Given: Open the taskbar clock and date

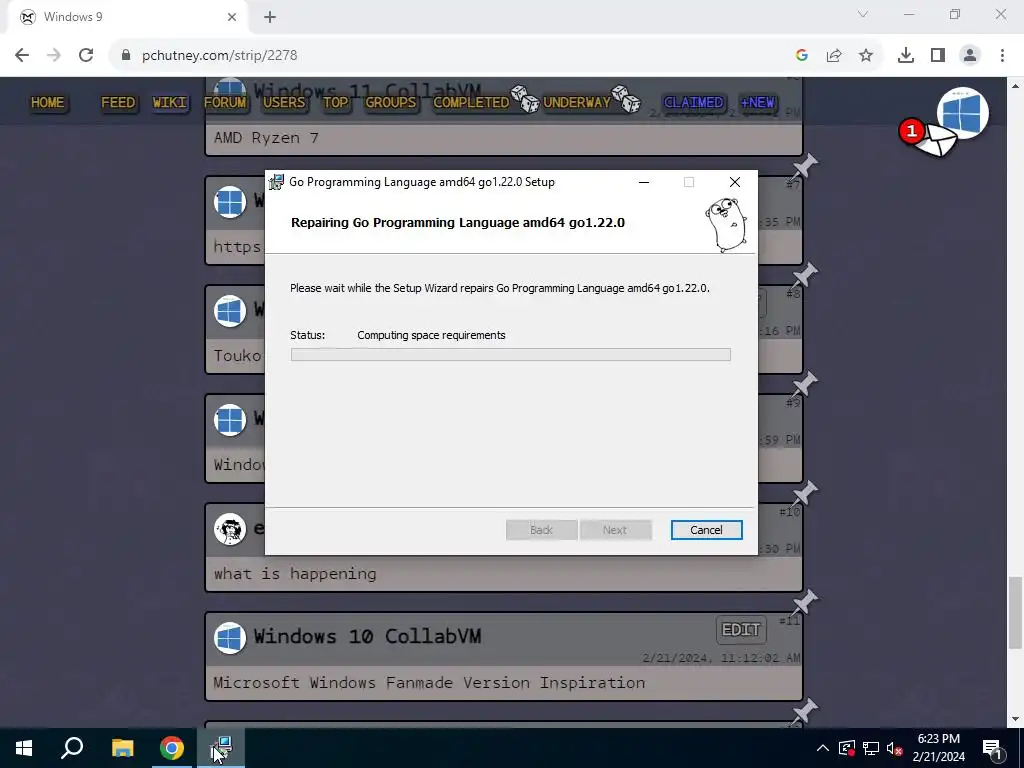Looking at the screenshot, I should [x=938, y=748].
